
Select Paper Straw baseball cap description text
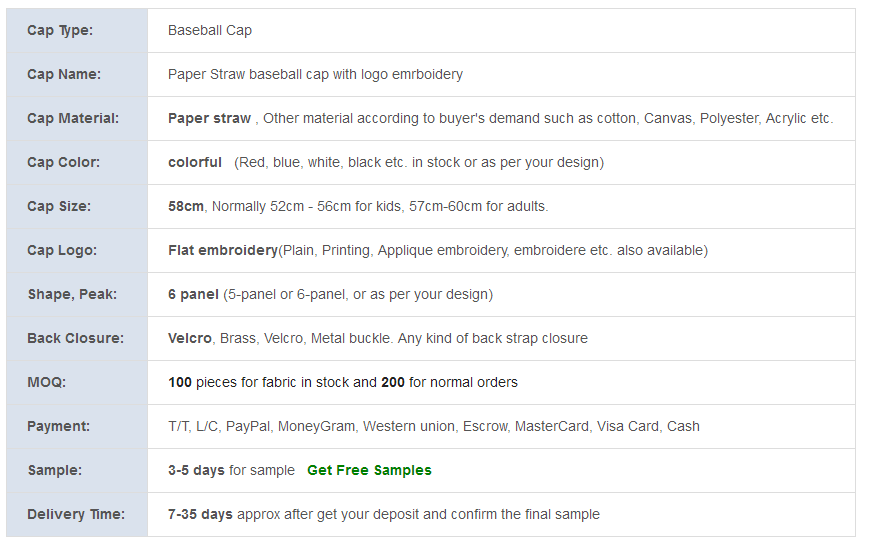[x=315, y=74]
